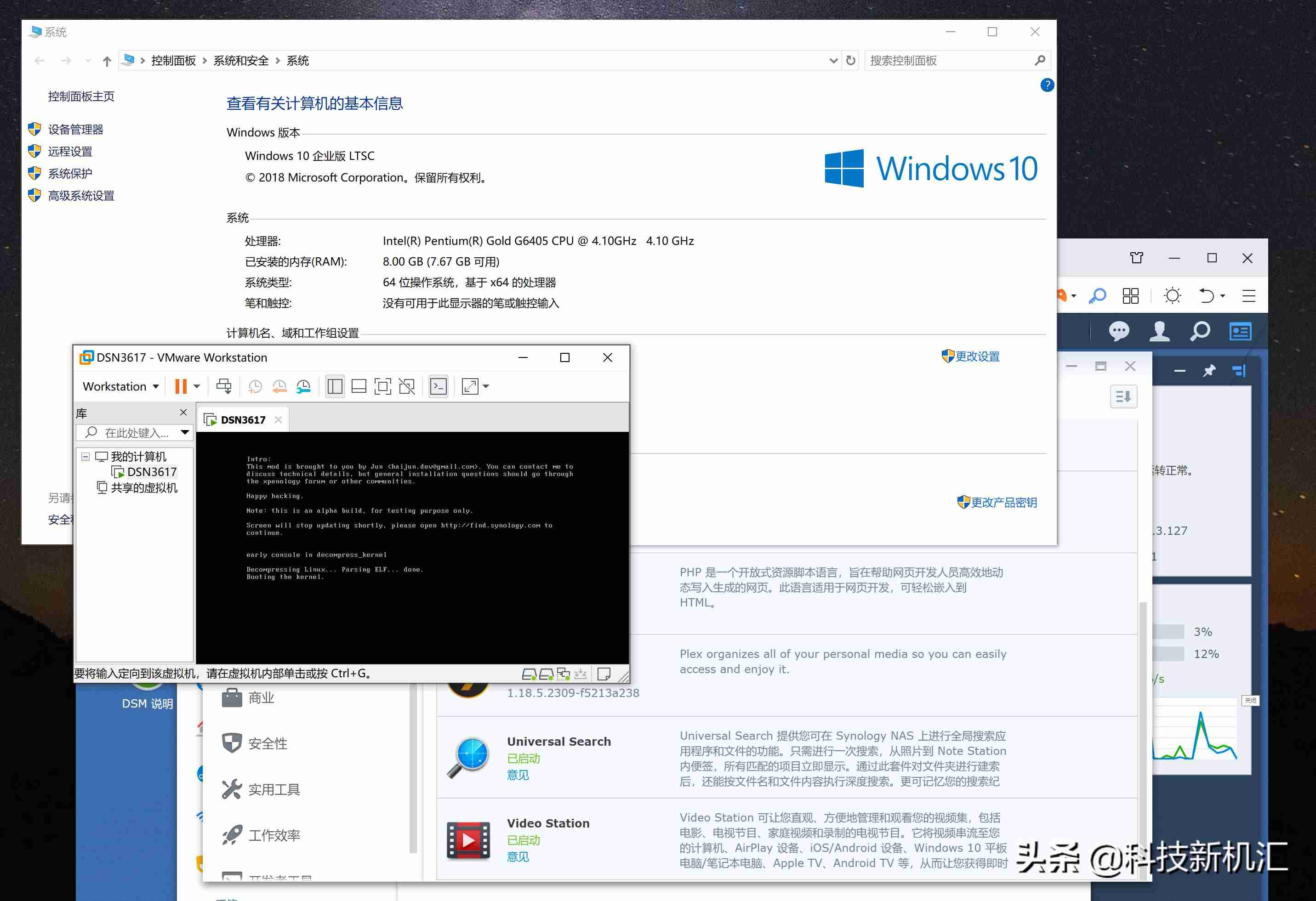Viewport: 1316px width, 901px height.
Task: Close the VMware library panel
Action: [x=183, y=413]
